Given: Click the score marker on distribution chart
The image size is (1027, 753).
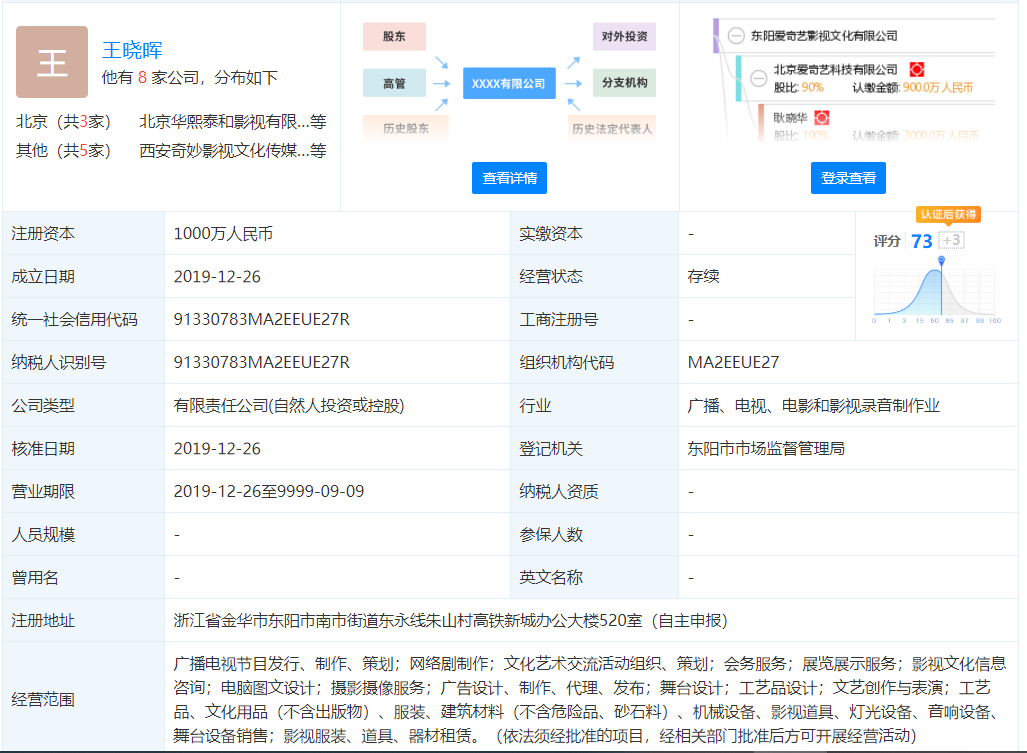Looking at the screenshot, I should point(941,261).
